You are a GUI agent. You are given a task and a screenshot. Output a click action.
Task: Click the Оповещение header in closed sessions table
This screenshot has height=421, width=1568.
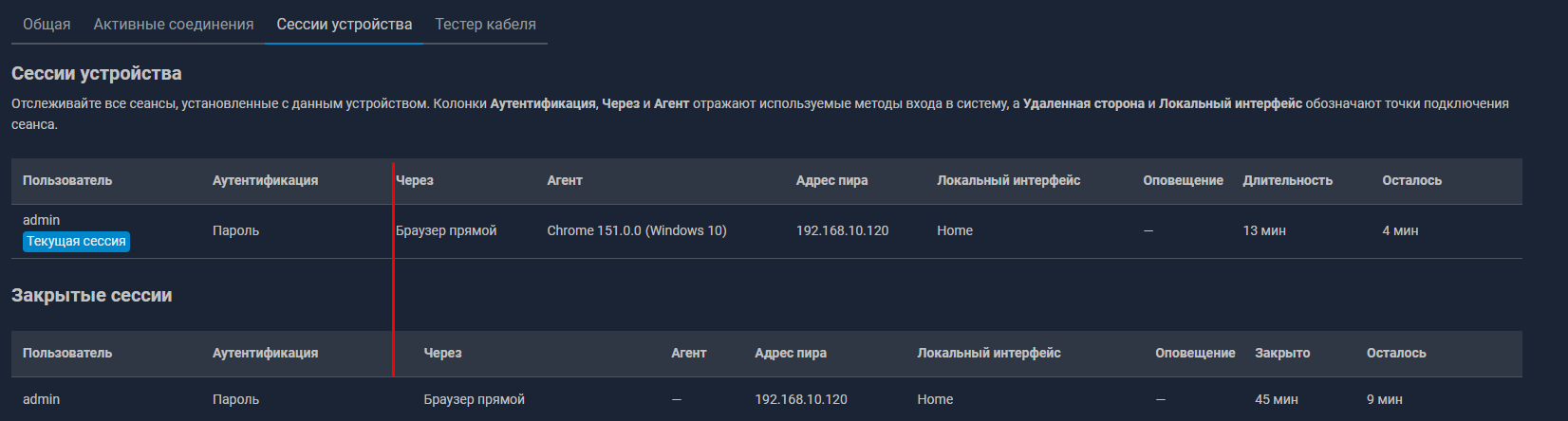point(1195,353)
